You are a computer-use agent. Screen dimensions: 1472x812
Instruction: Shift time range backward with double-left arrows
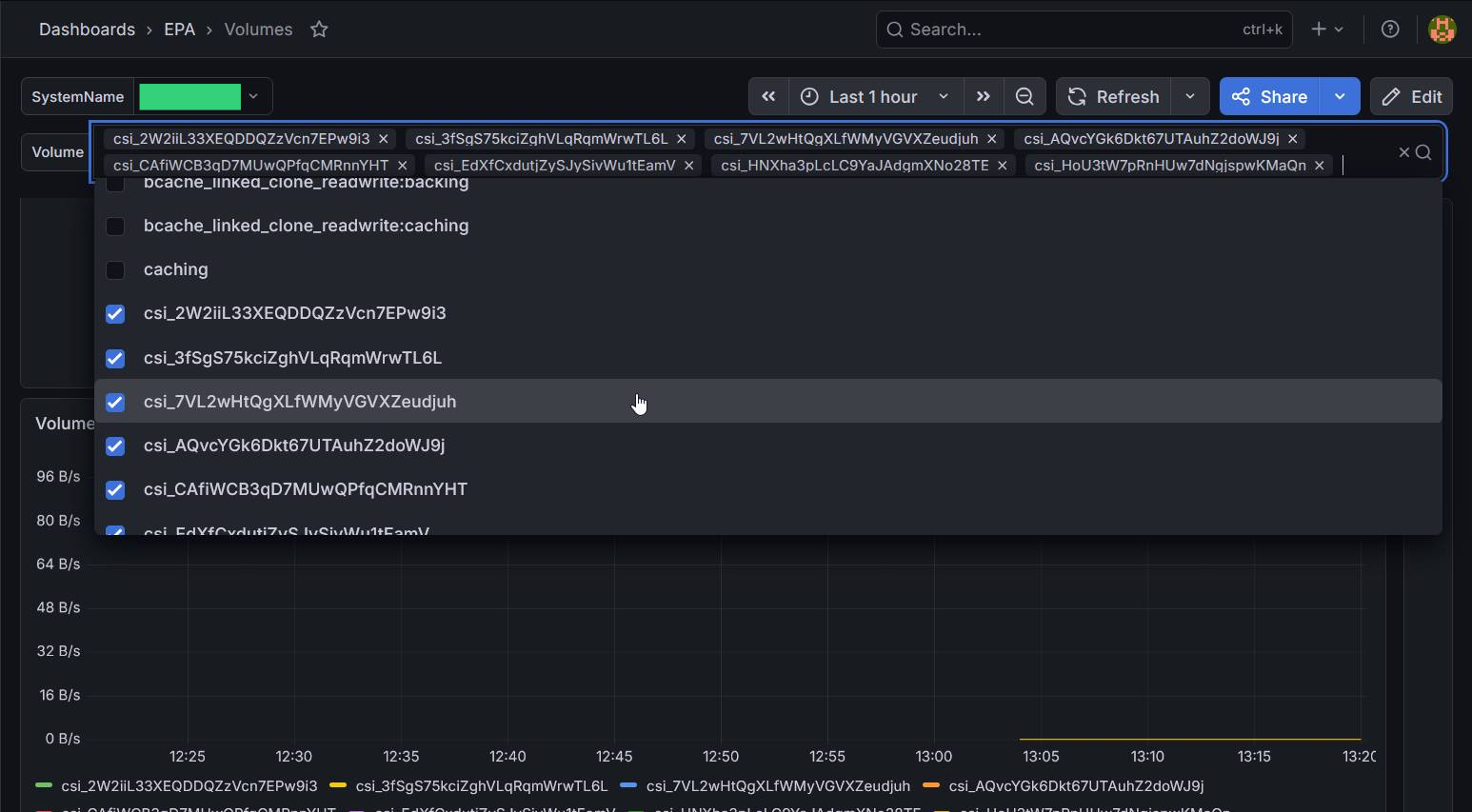point(768,96)
